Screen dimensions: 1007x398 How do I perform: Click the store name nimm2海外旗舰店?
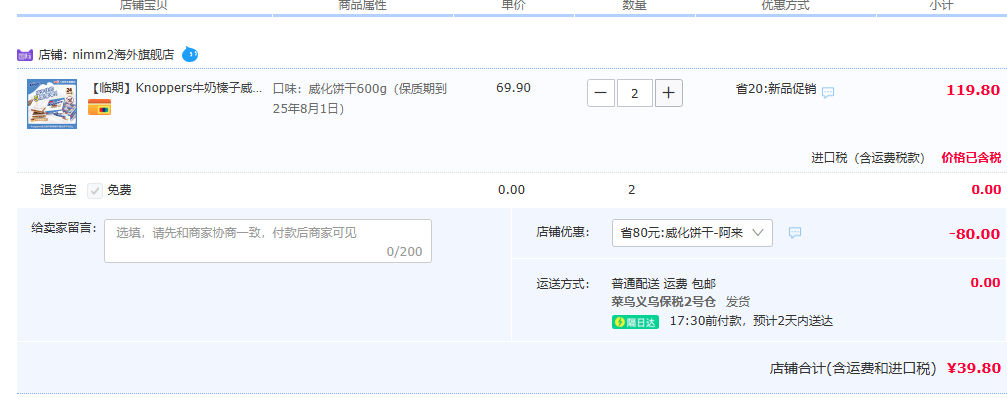pyautogui.click(x=123, y=55)
